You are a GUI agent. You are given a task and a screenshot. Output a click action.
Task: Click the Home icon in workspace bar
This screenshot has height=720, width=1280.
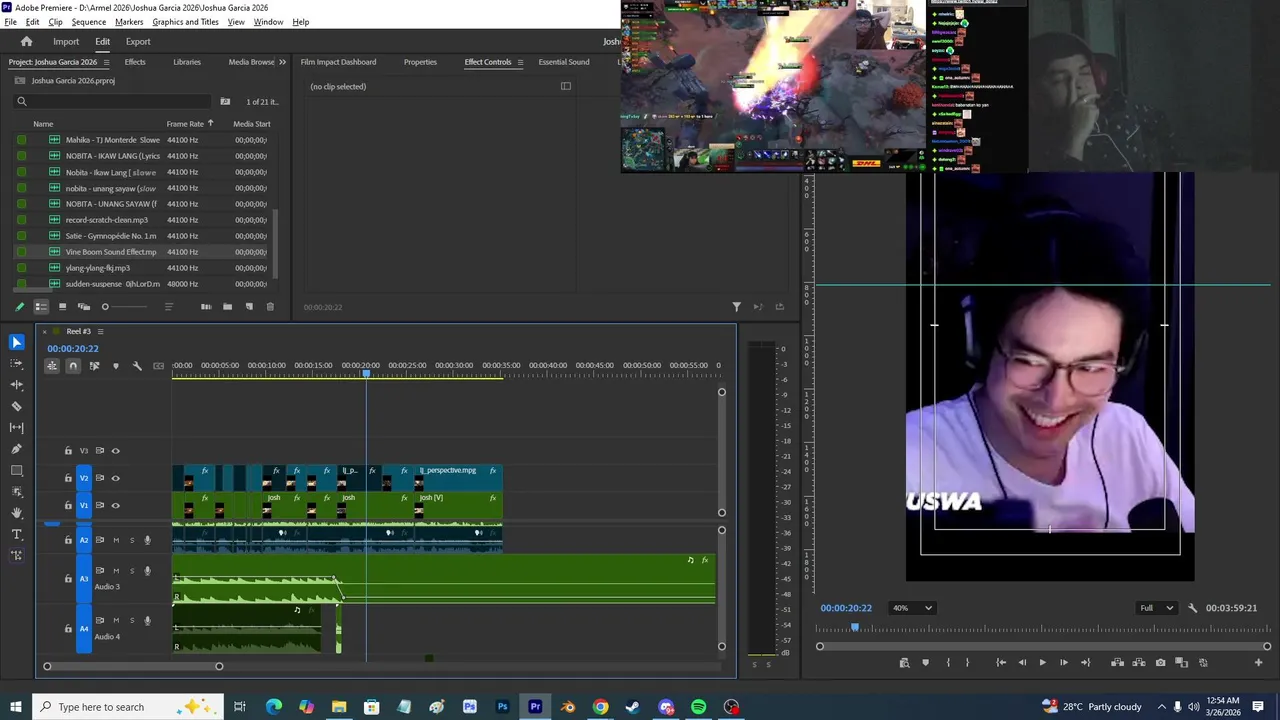pyautogui.click(x=27, y=42)
